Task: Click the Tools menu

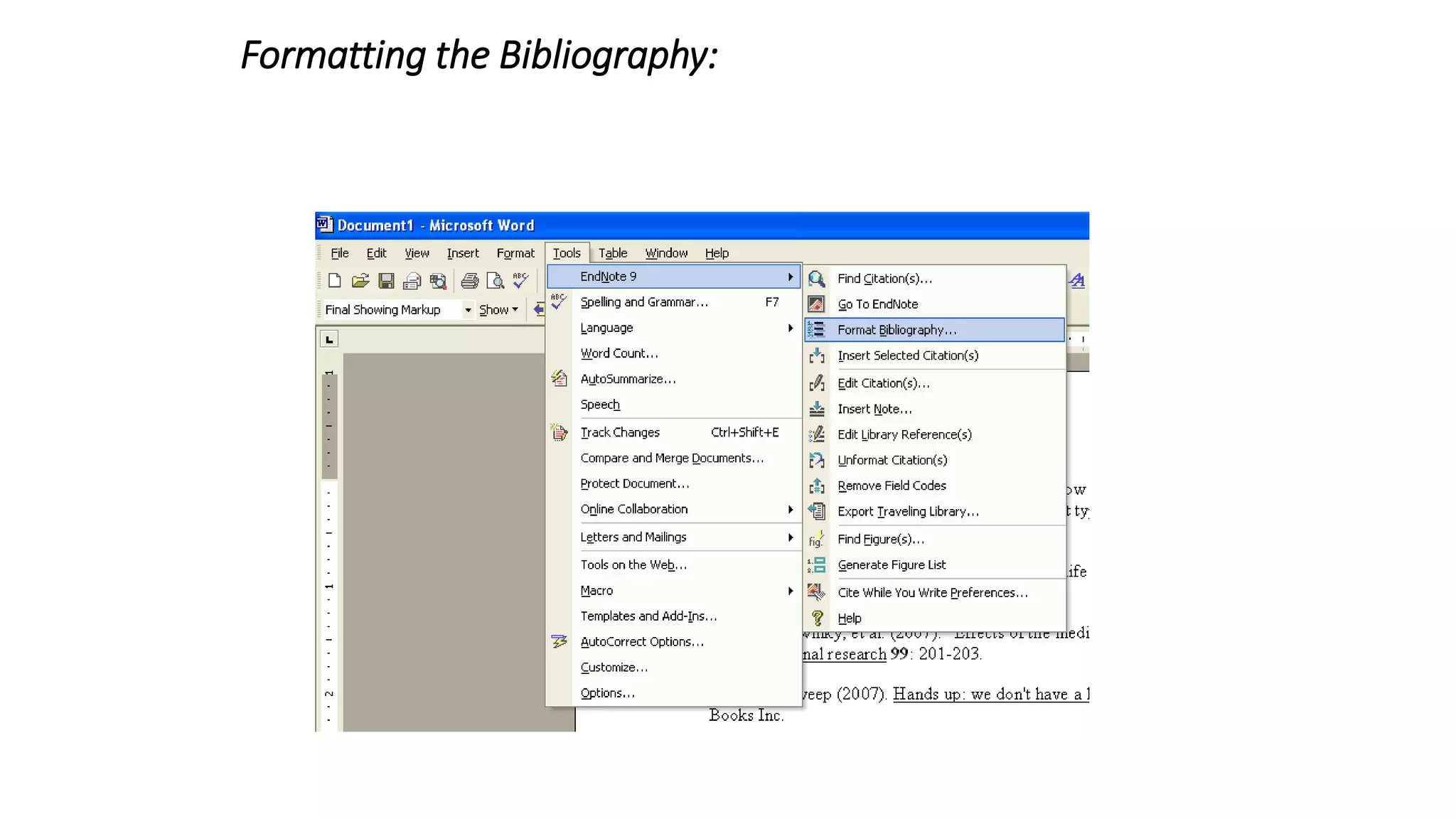Action: point(567,253)
